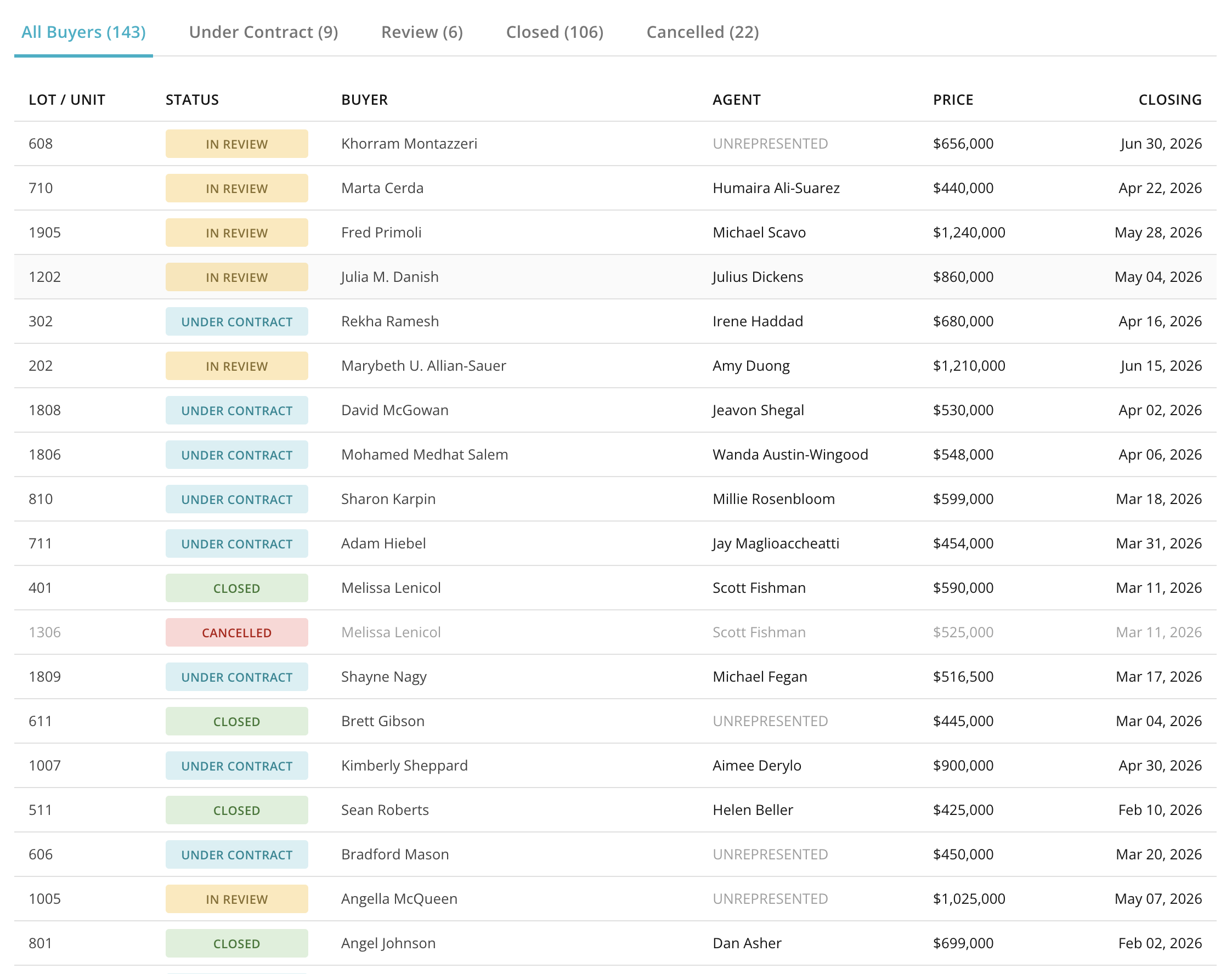Image resolution: width=1232 pixels, height=974 pixels.
Task: Click Closed status badge for lot 401
Action: click(236, 588)
